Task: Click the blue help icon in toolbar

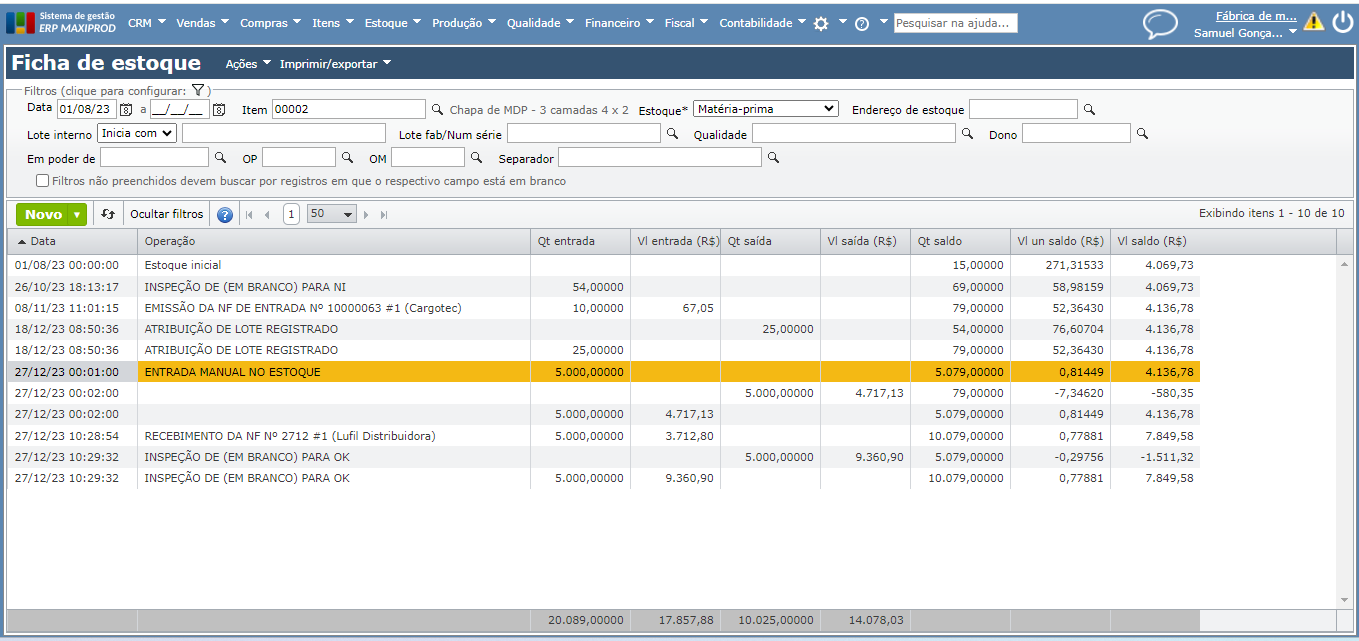Action: click(225, 214)
